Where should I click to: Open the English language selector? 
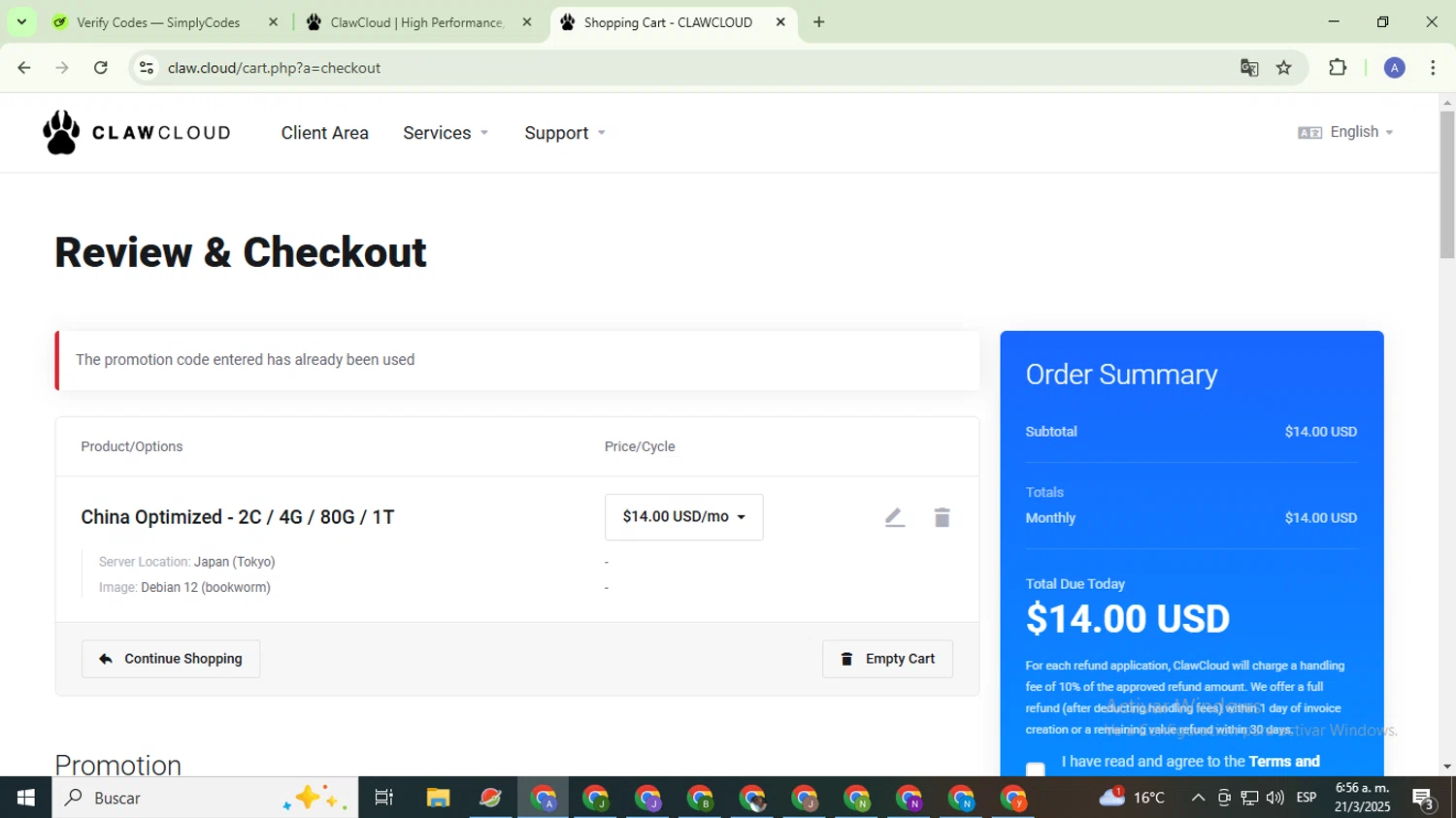(1345, 132)
